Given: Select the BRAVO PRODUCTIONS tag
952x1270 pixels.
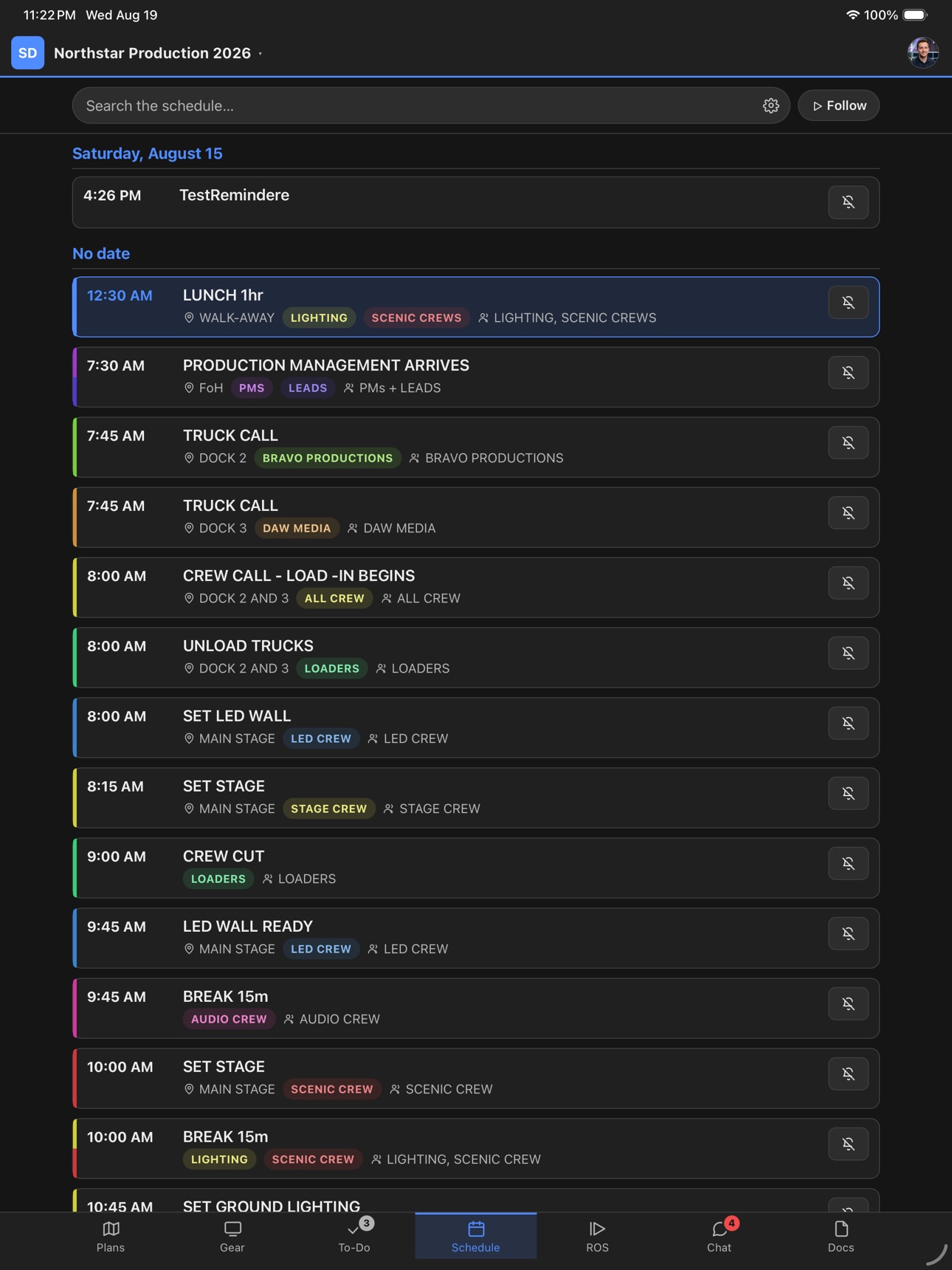Looking at the screenshot, I should pyautogui.click(x=328, y=458).
